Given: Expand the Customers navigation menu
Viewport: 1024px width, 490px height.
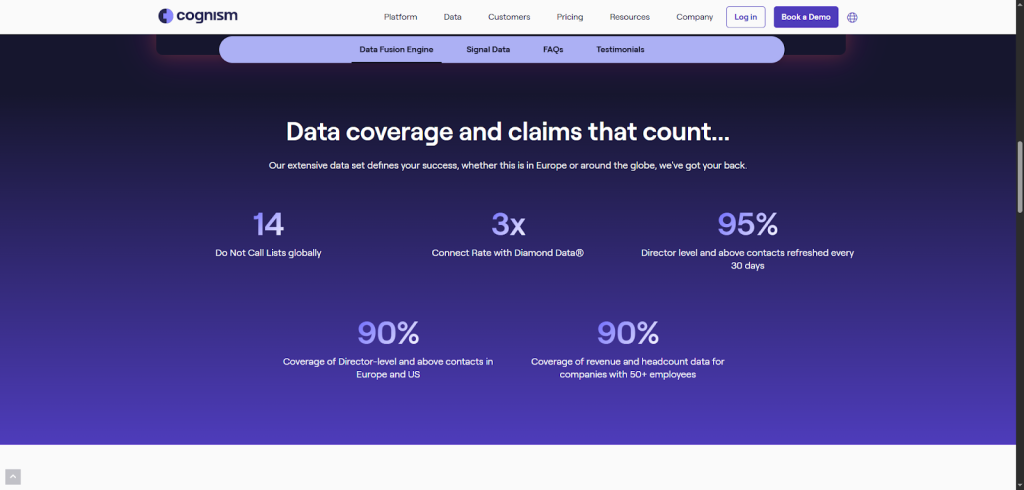Looking at the screenshot, I should coord(509,17).
